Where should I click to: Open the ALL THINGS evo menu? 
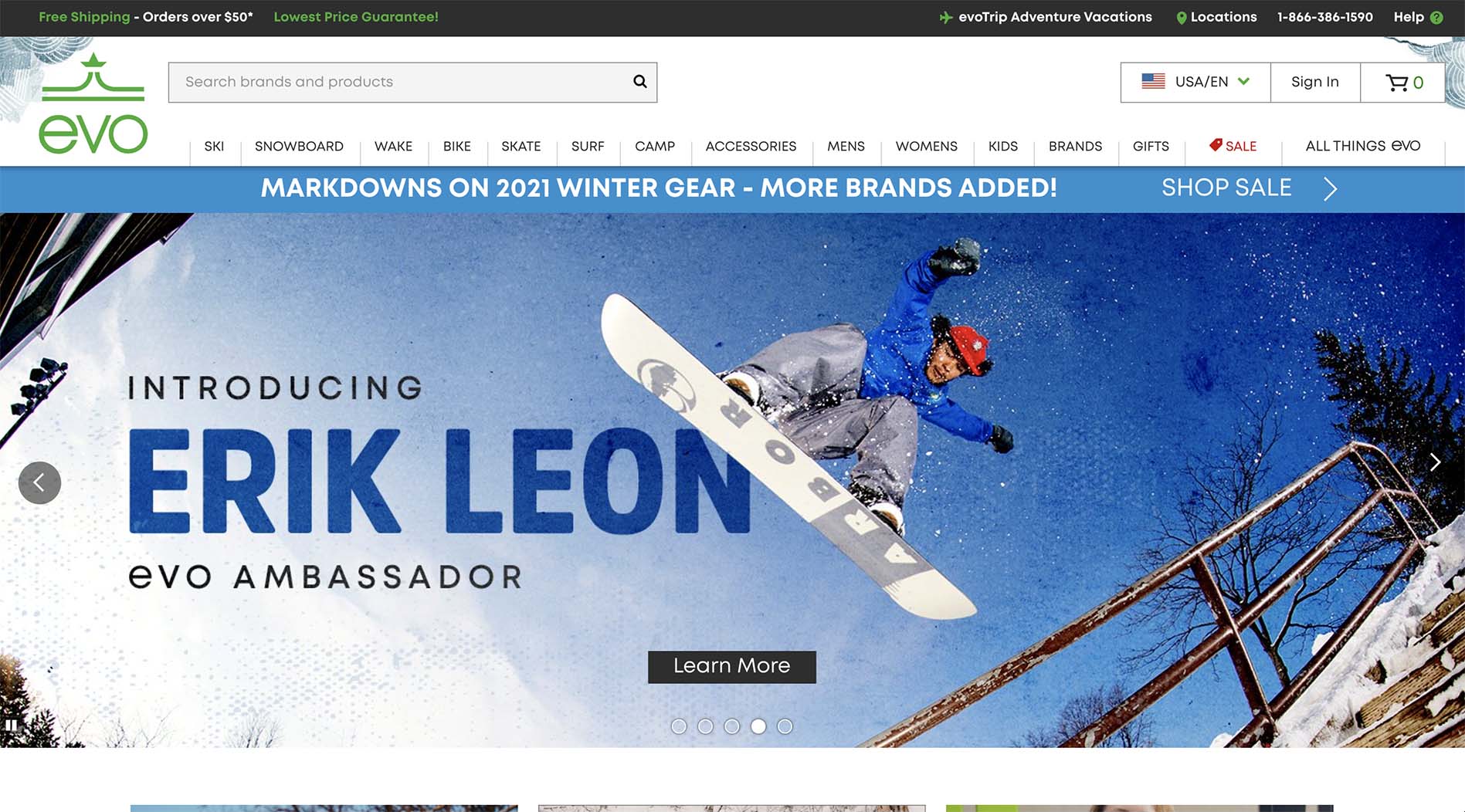click(1362, 146)
